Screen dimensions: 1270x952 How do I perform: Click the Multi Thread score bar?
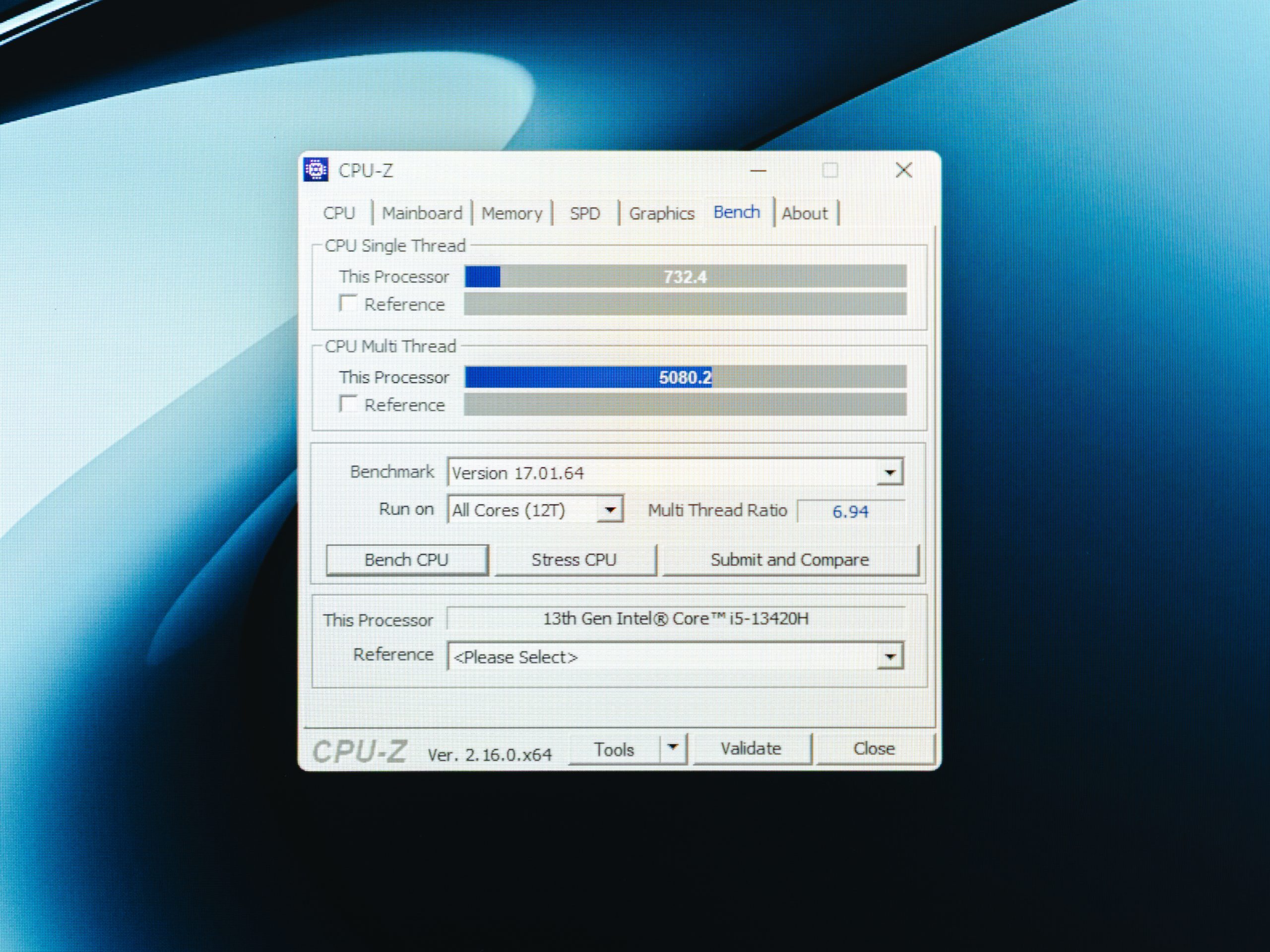click(x=685, y=377)
